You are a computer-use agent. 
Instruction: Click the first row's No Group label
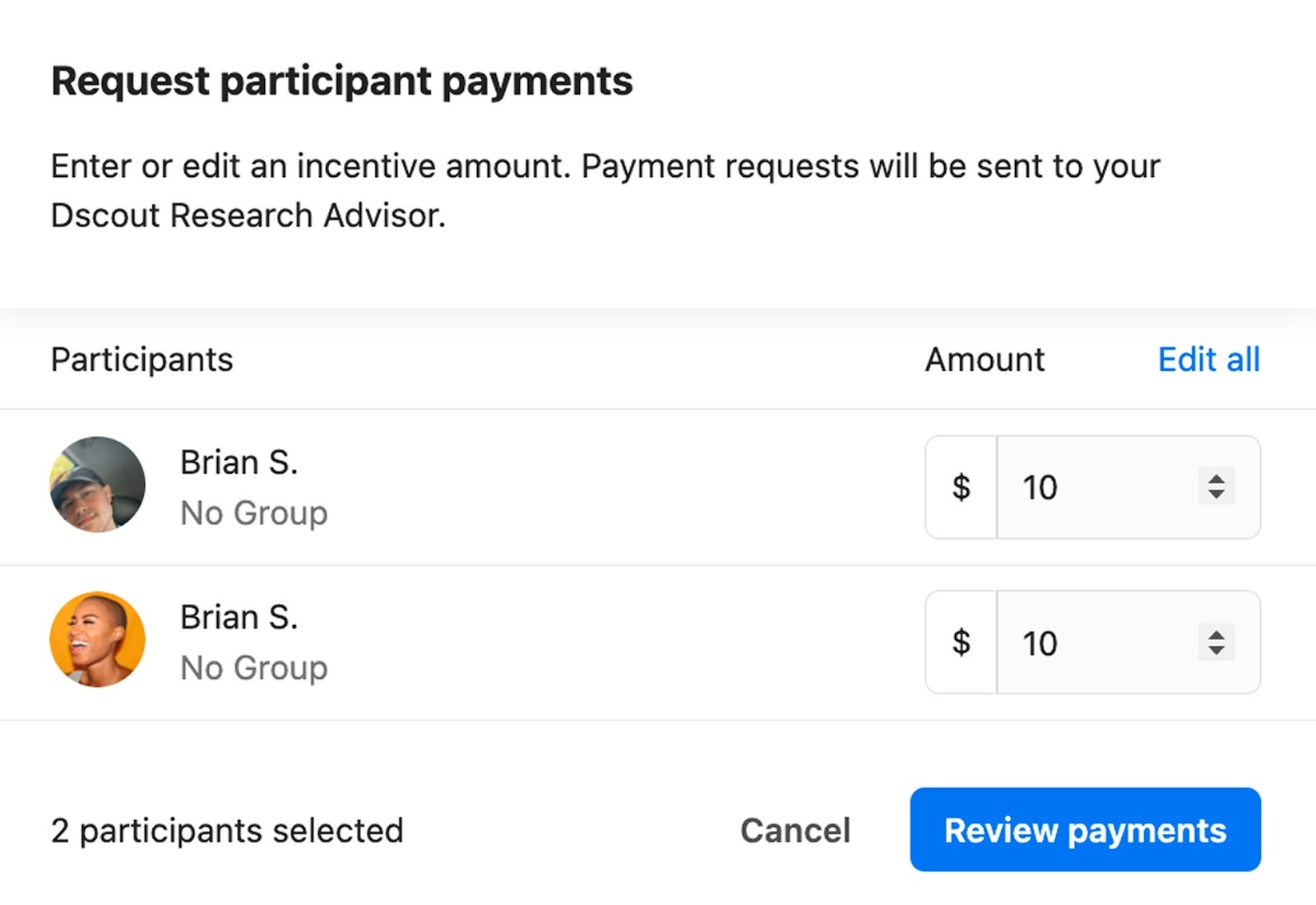click(253, 513)
